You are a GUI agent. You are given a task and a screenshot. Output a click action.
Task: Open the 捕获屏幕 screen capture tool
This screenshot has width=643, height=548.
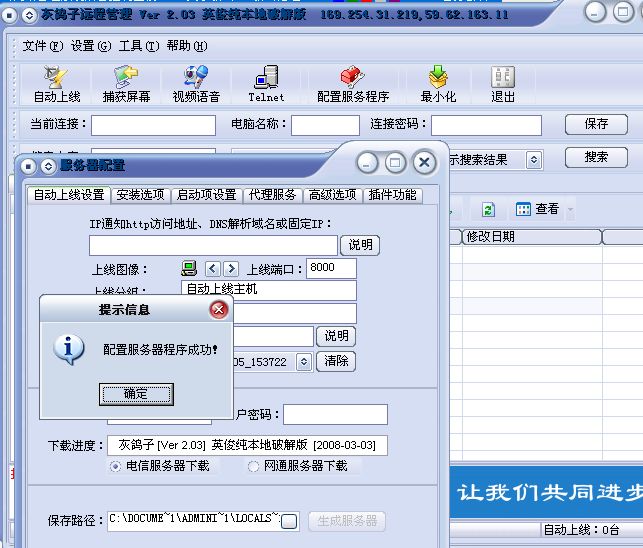pyautogui.click(x=126, y=84)
